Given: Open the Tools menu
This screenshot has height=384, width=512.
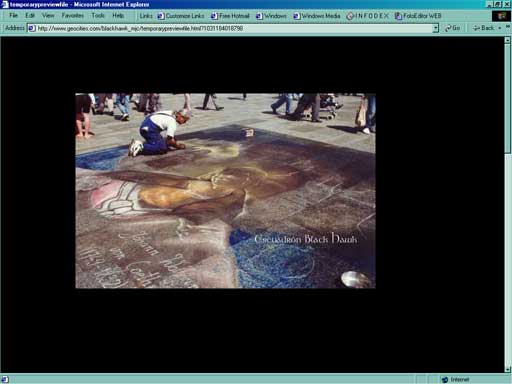Looking at the screenshot, I should [98, 15].
